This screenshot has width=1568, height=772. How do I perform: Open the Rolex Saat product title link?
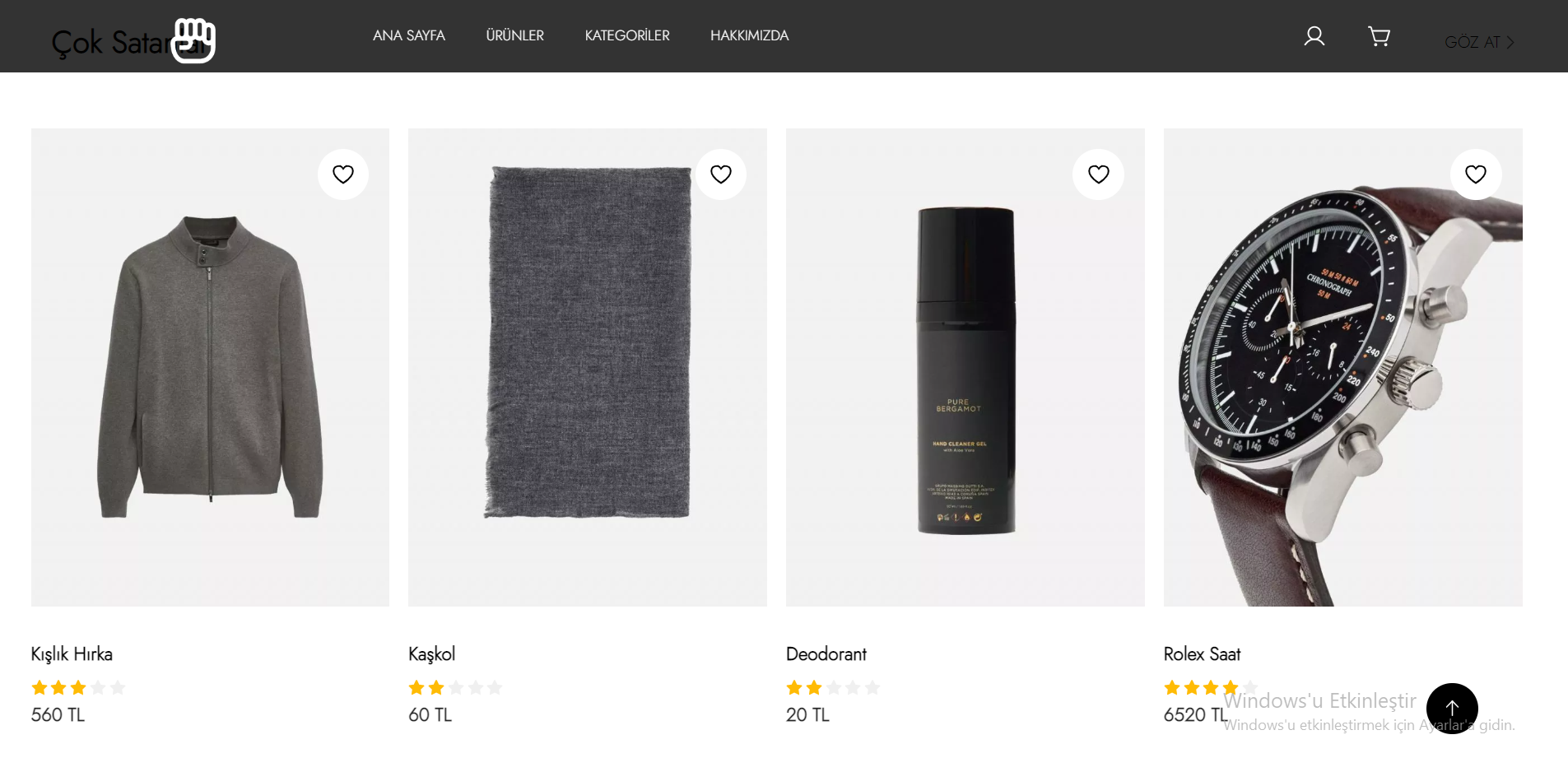pos(1202,653)
